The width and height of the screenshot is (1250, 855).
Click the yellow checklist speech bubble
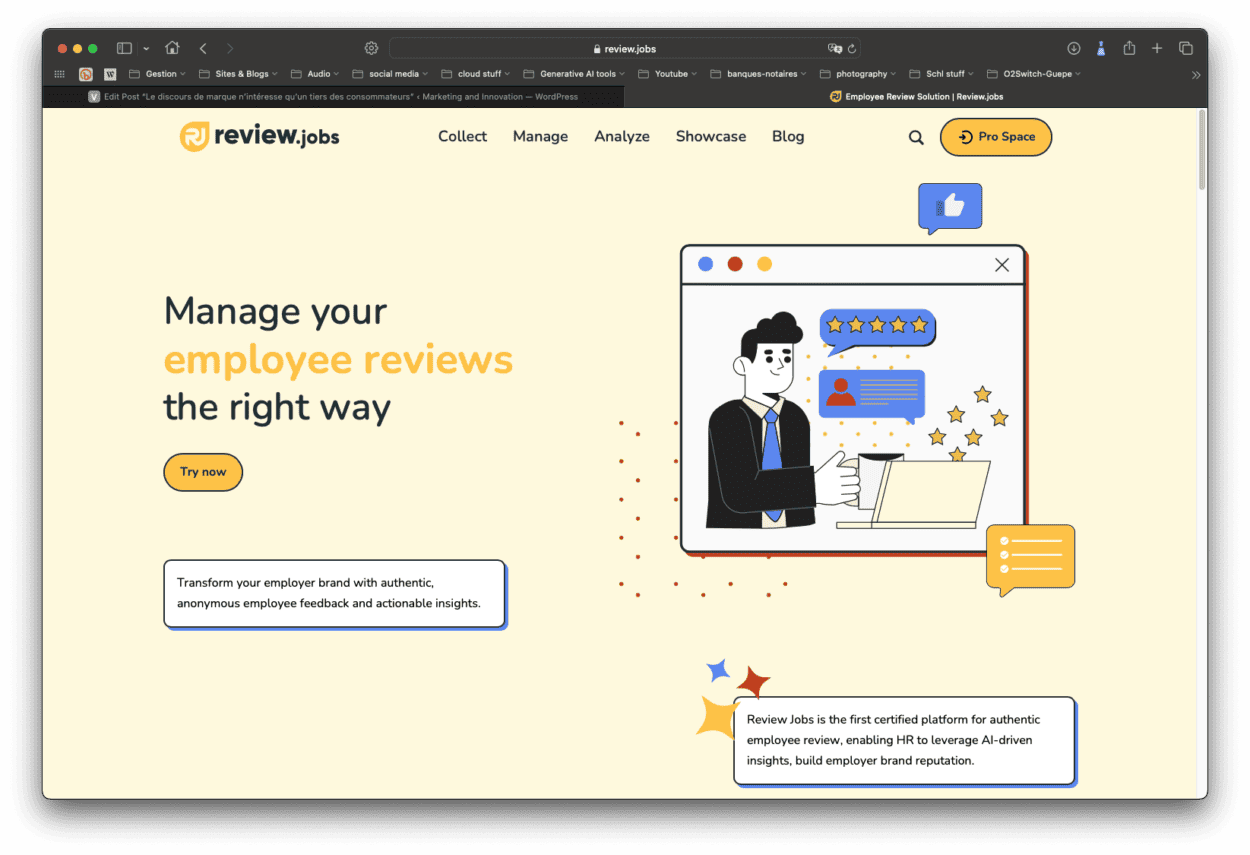tap(1030, 559)
